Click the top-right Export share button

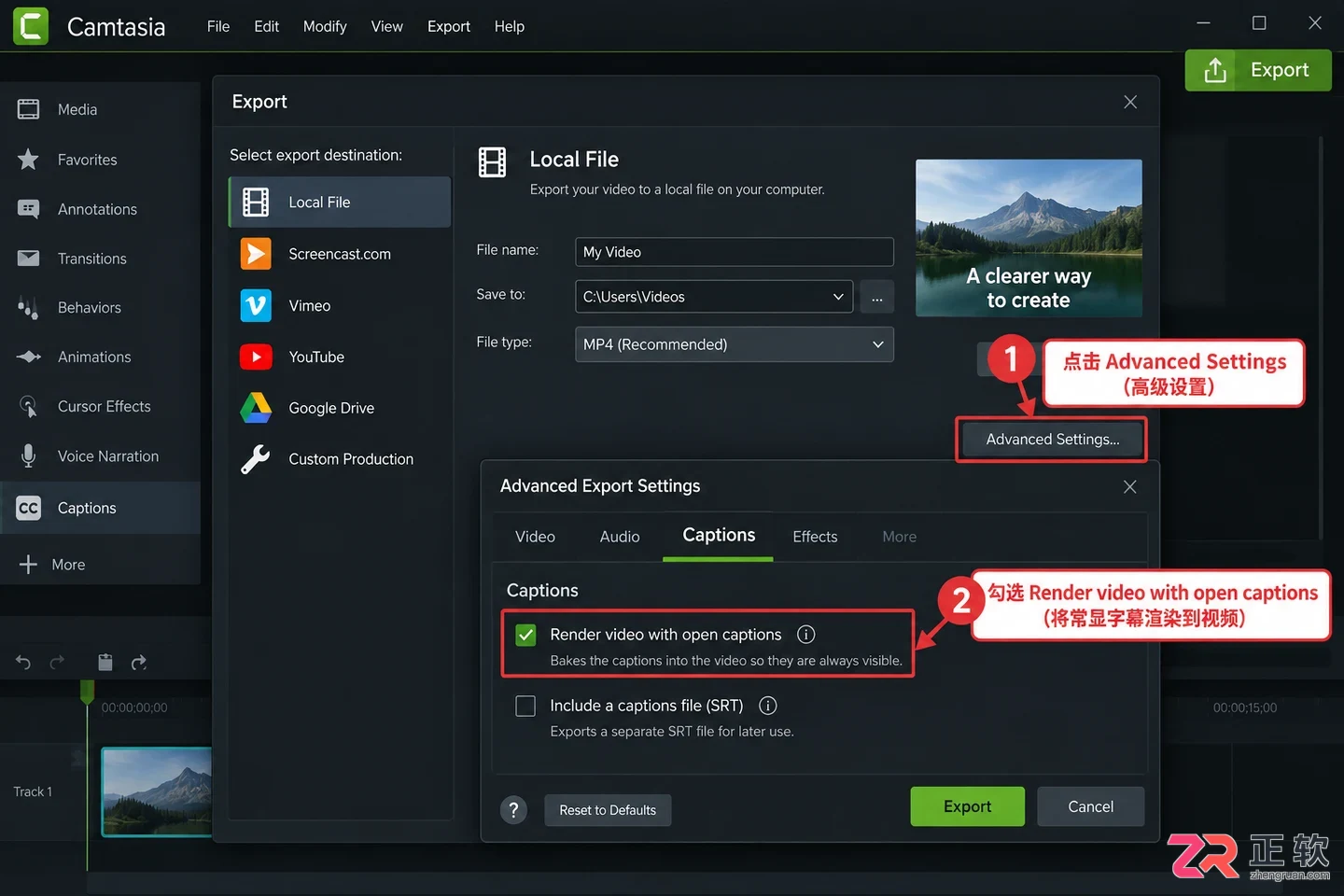pos(1258,70)
